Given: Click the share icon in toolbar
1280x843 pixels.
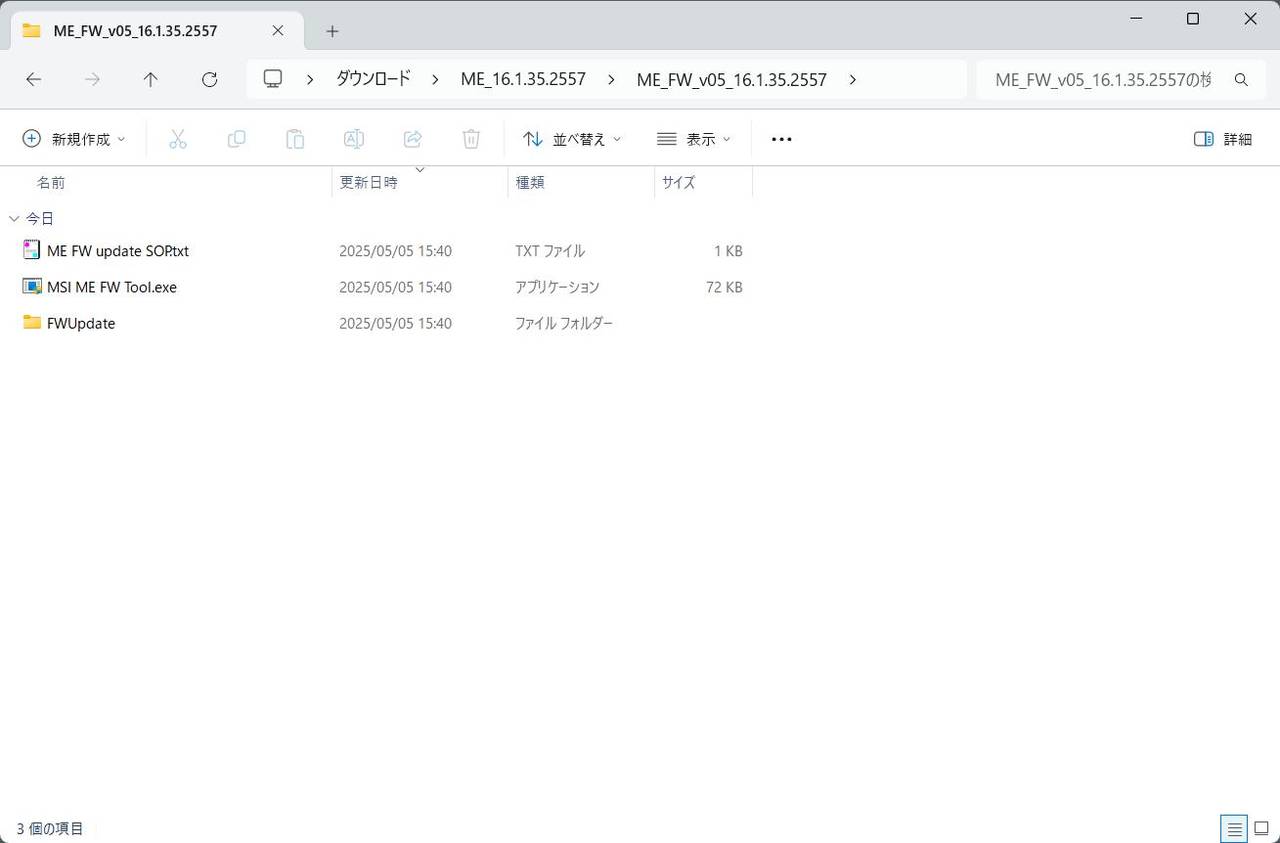Looking at the screenshot, I should [412, 139].
